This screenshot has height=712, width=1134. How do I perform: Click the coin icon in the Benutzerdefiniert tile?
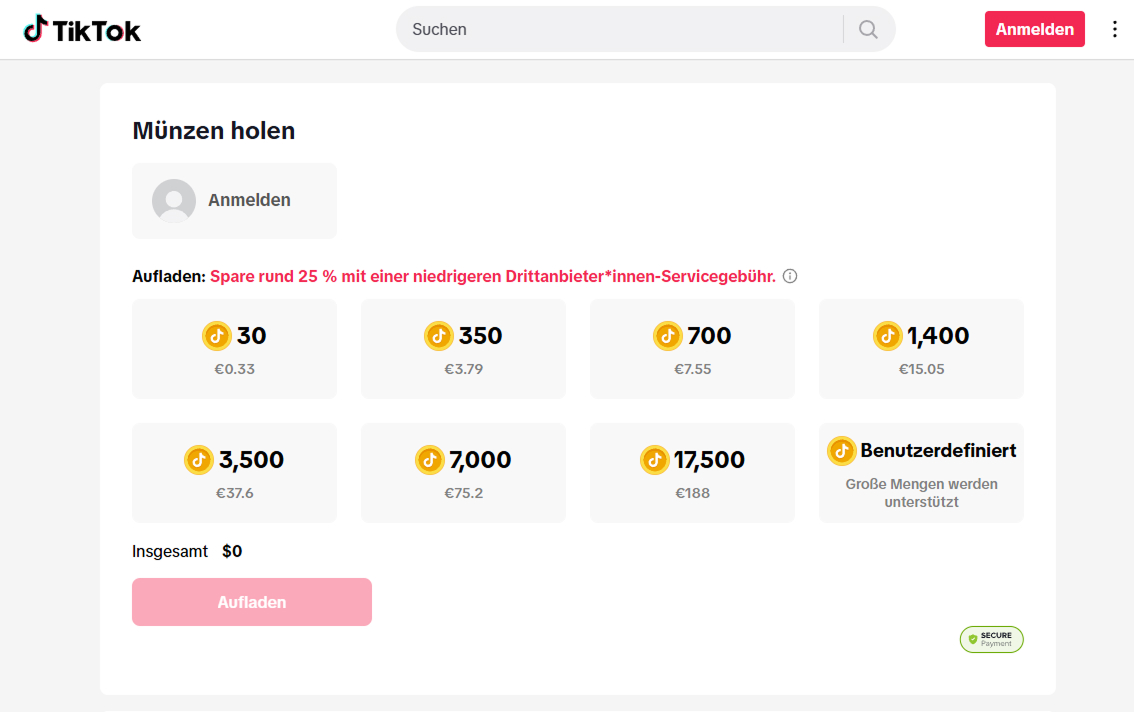click(840, 450)
